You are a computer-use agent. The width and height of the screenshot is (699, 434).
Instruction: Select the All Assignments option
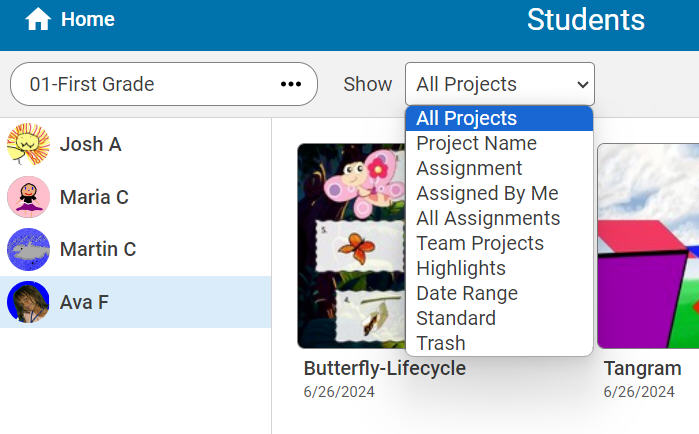[499, 218]
